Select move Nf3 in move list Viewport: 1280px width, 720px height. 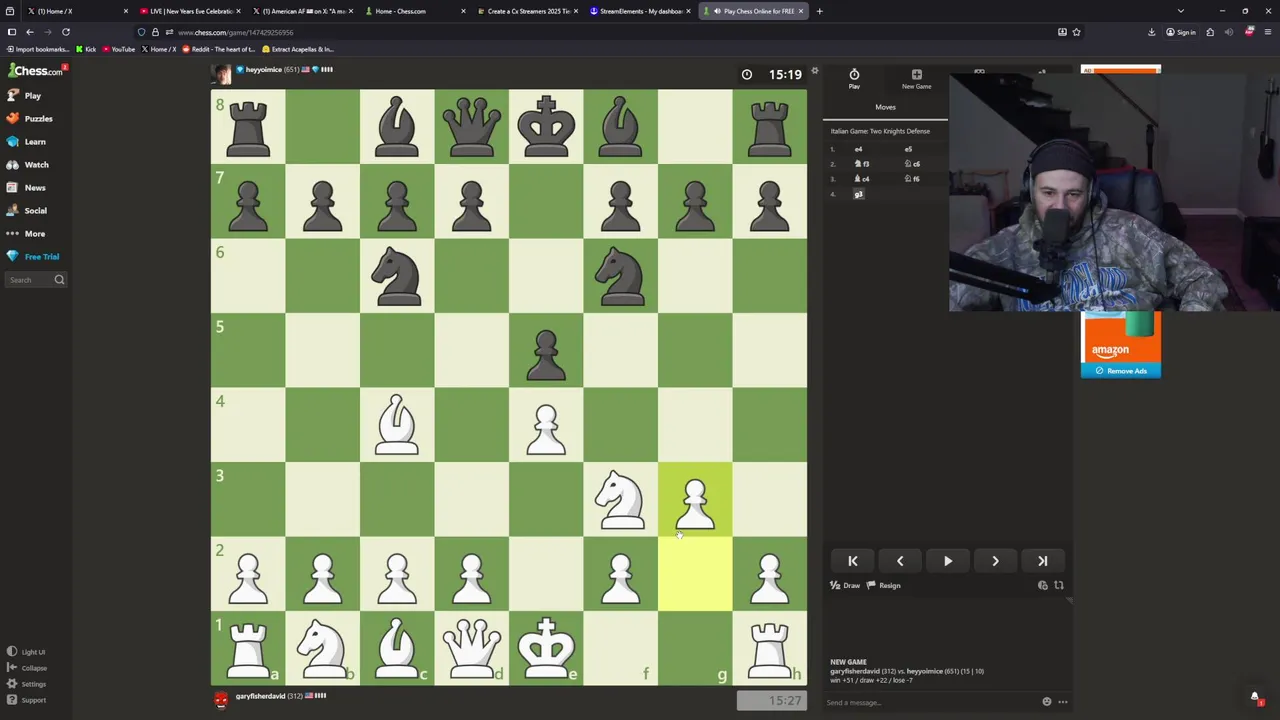pos(861,164)
